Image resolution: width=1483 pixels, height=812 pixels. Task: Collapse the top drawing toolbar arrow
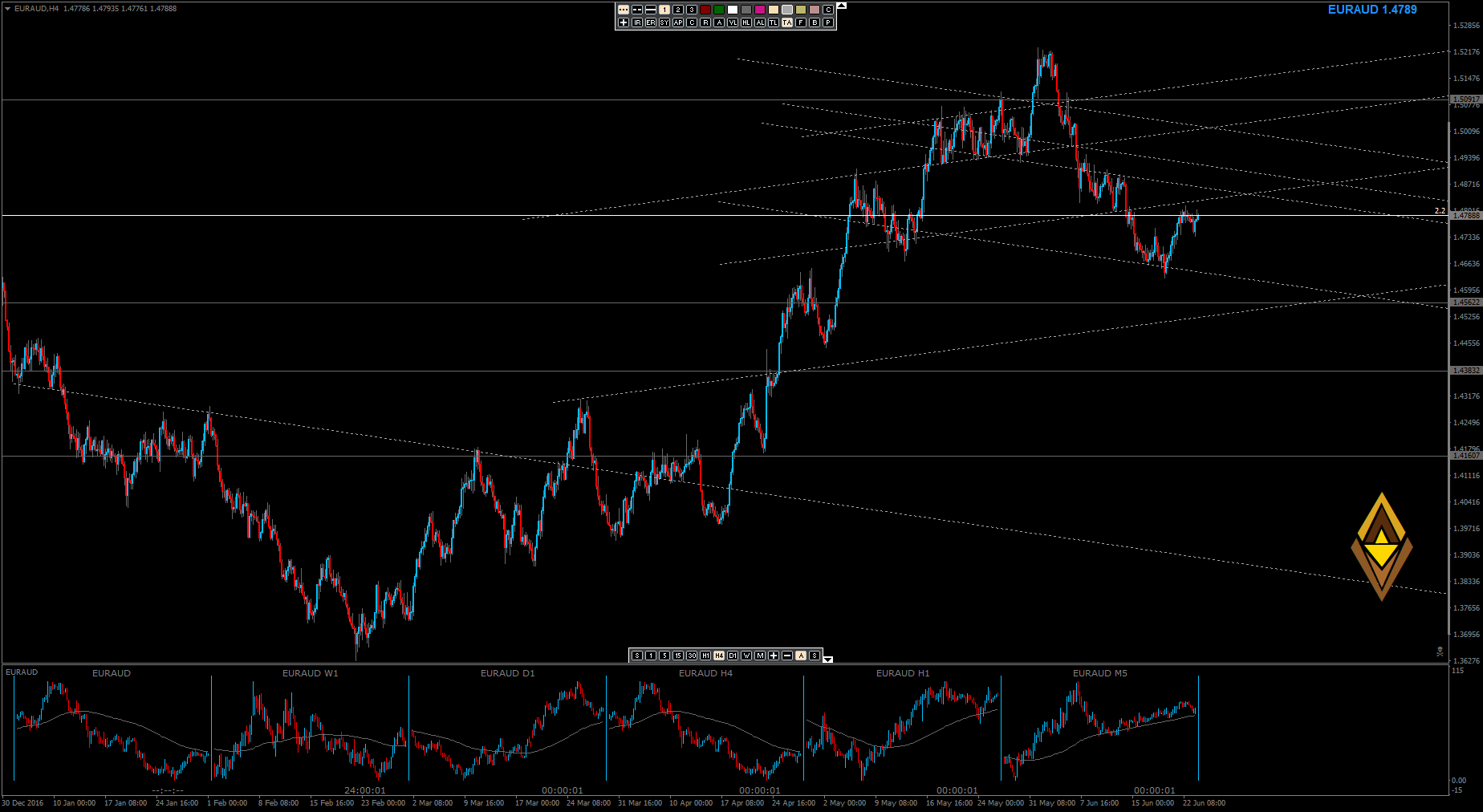click(842, 6)
